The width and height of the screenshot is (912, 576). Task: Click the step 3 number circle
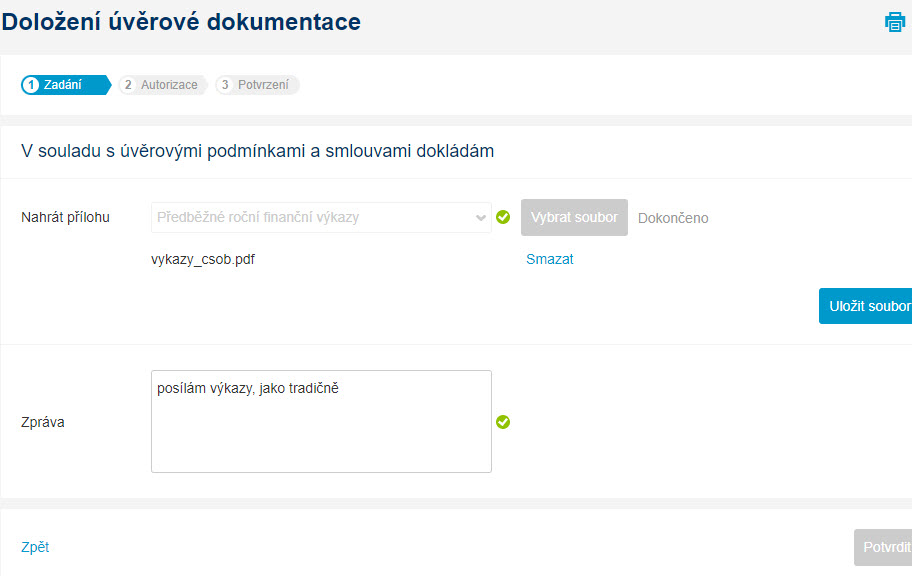click(225, 85)
